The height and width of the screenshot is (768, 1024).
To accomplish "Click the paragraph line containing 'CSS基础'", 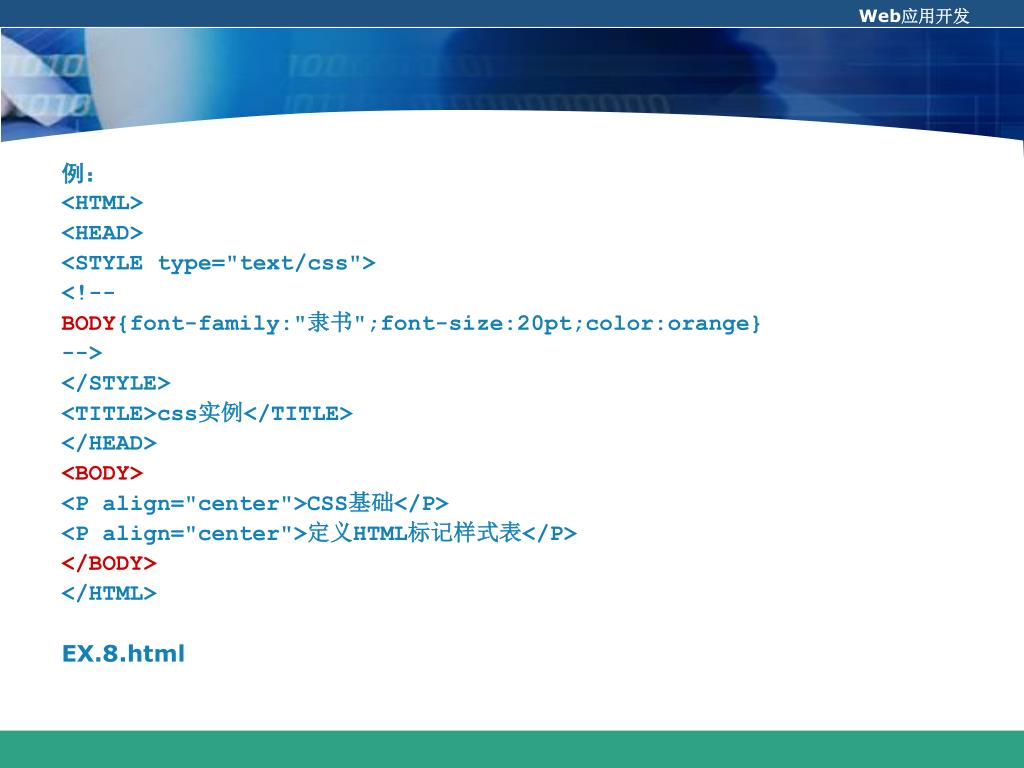I will click(255, 503).
